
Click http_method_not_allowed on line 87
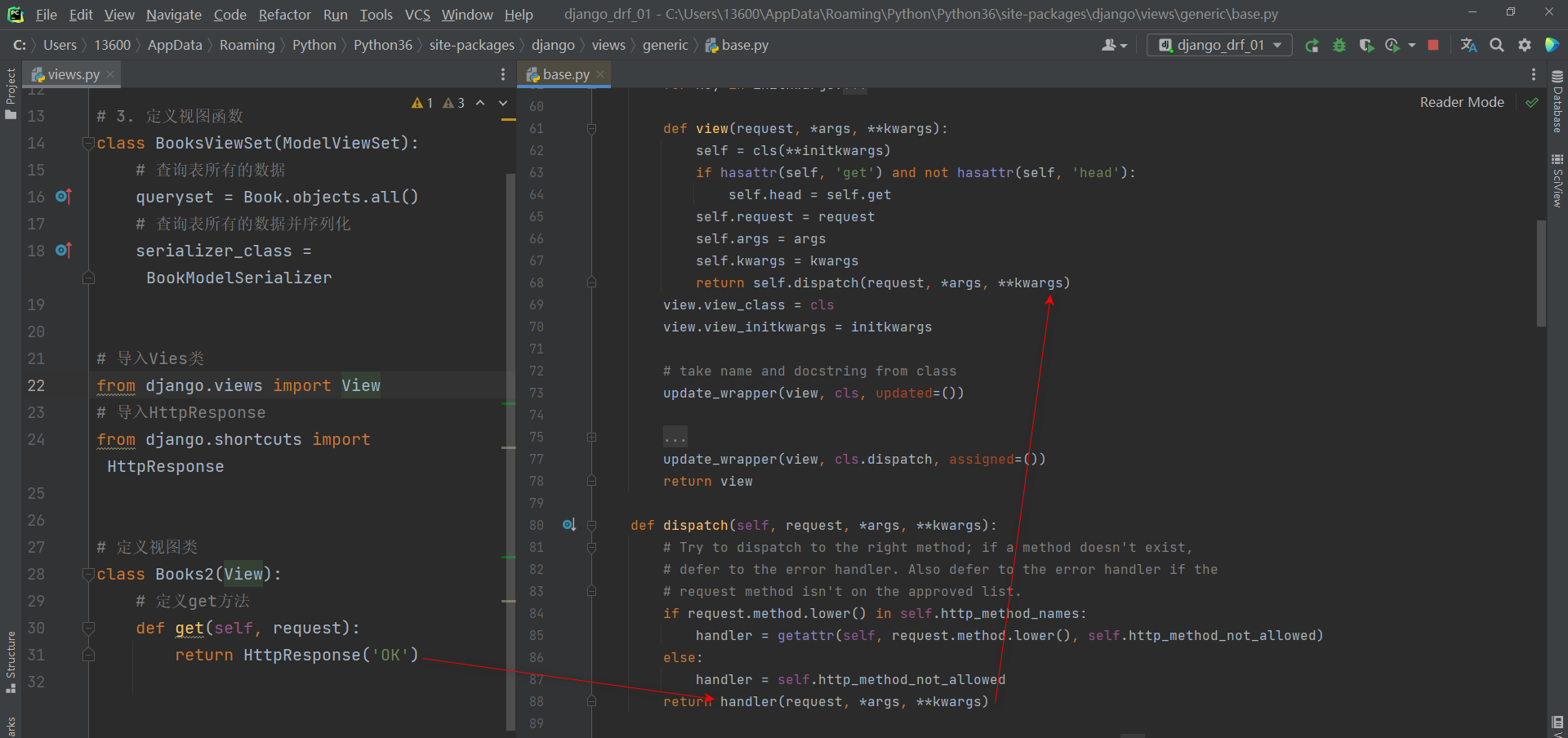point(911,679)
